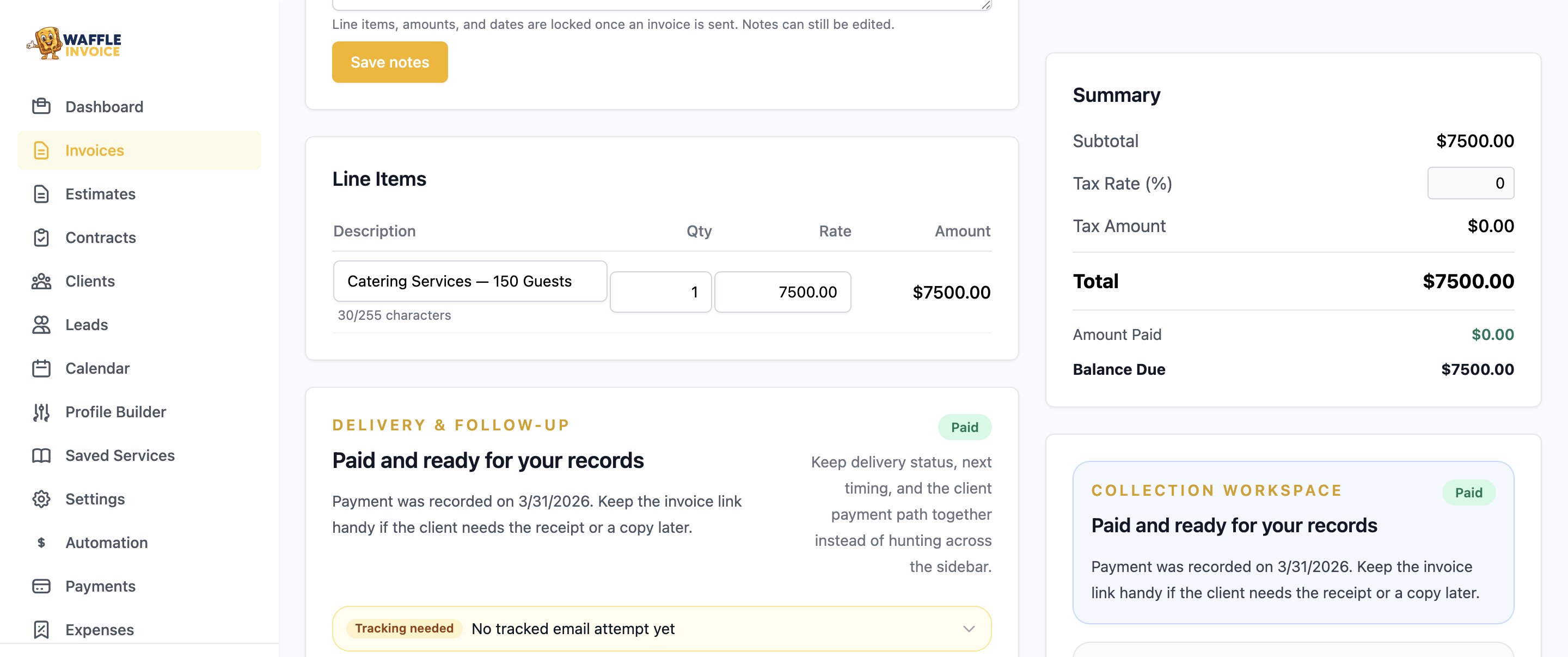Click the Tracking needed badge

tap(404, 628)
